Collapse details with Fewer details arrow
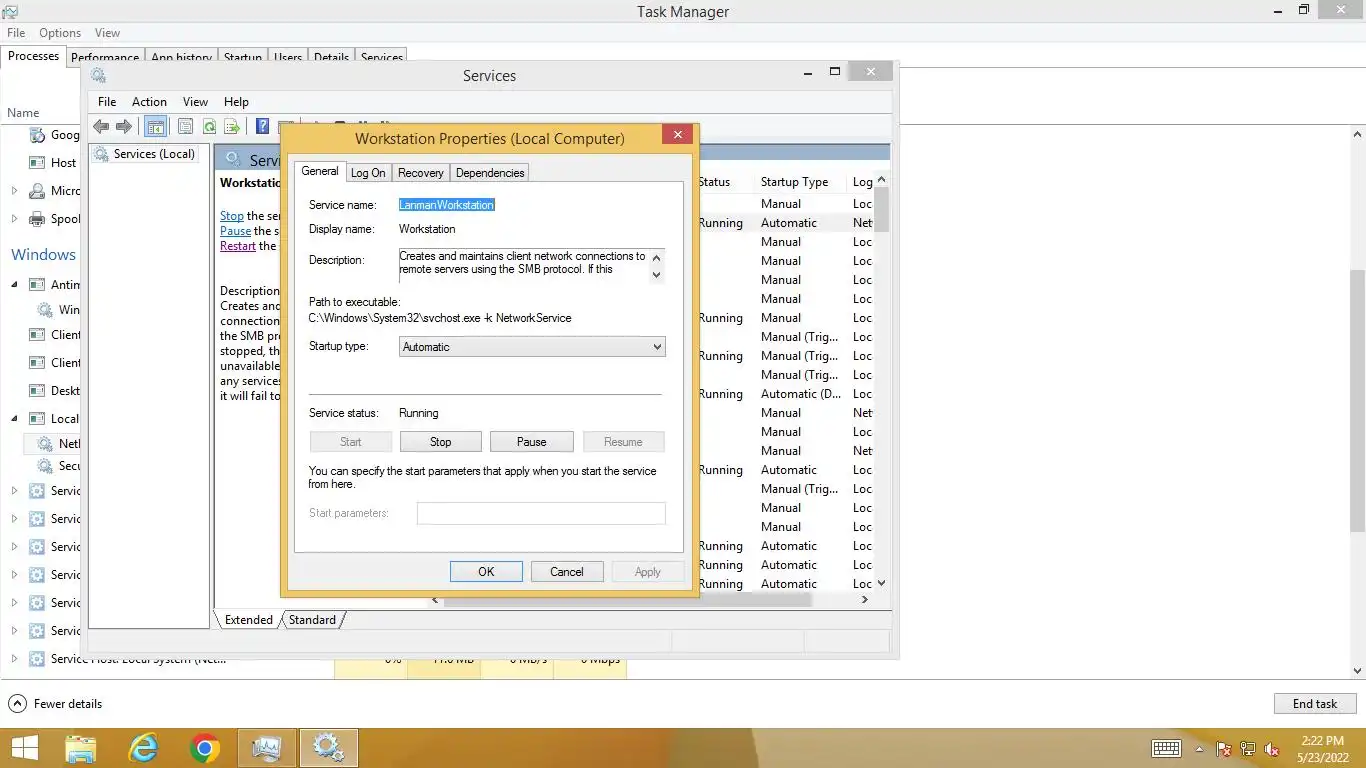 click(17, 704)
